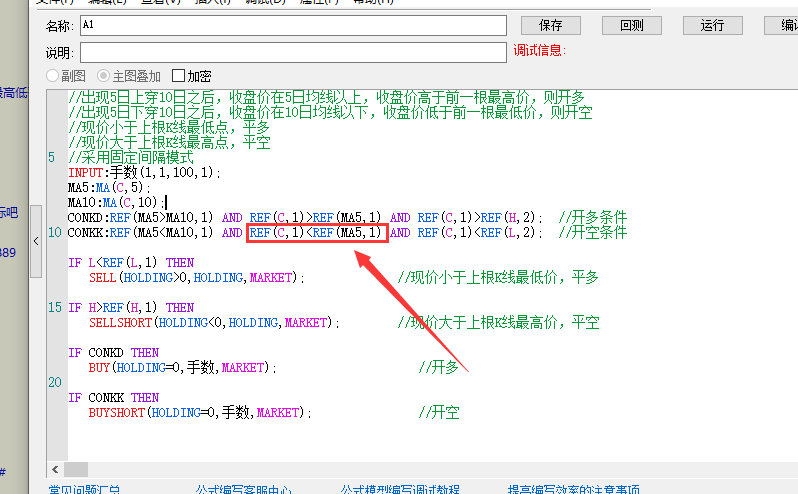
Task: Click the 保存 (save) button
Action: [551, 25]
